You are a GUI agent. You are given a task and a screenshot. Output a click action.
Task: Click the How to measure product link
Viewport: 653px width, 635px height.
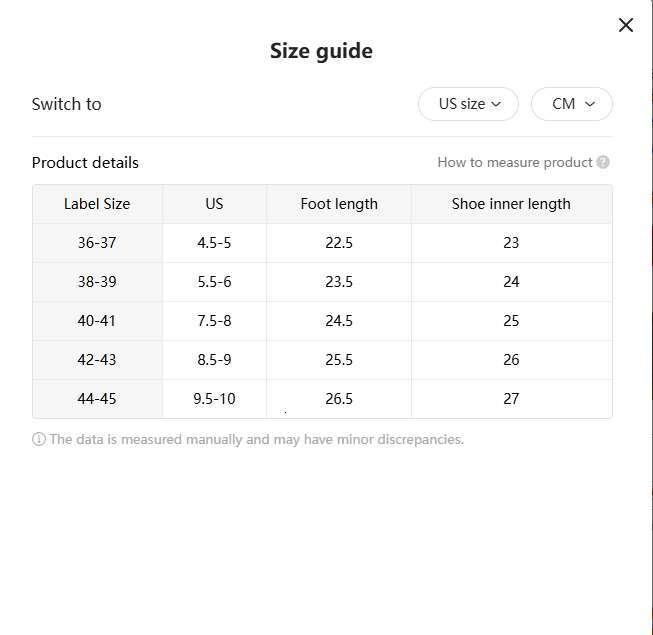[x=514, y=162]
